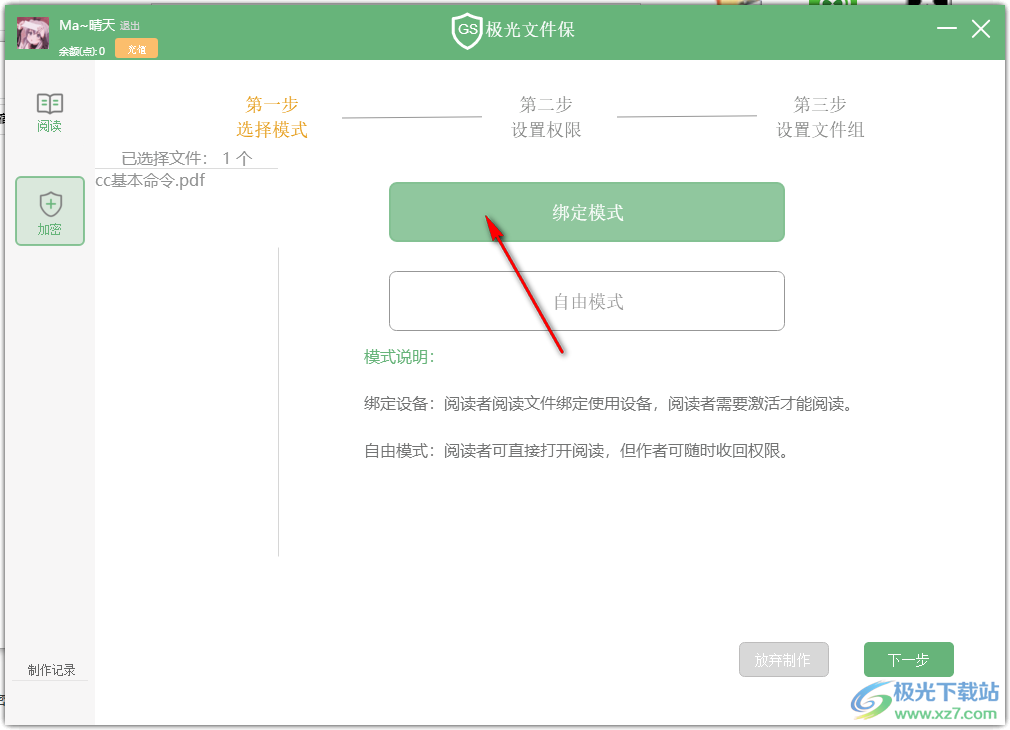Select the 绑定模式 mode option
Screen dimensions: 1010x730
tap(587, 212)
